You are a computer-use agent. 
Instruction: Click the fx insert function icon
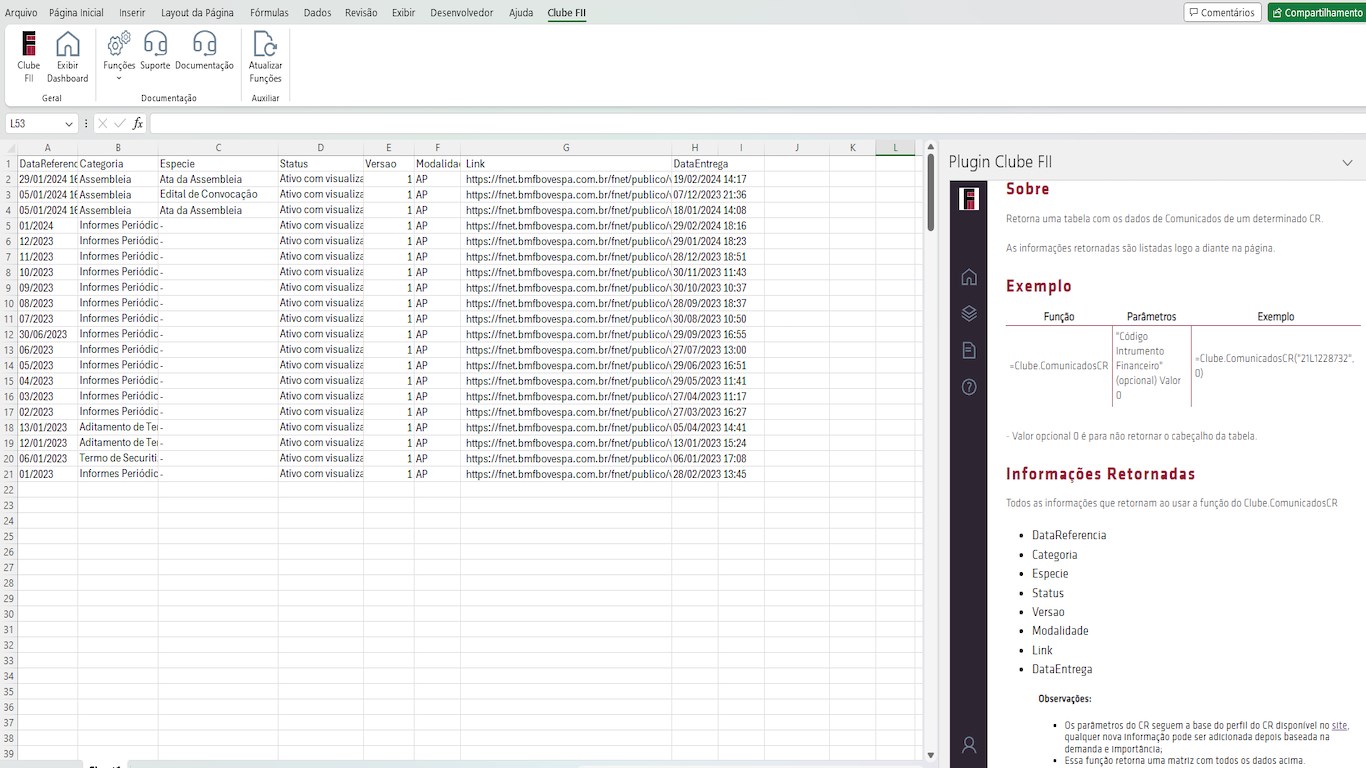[x=138, y=123]
